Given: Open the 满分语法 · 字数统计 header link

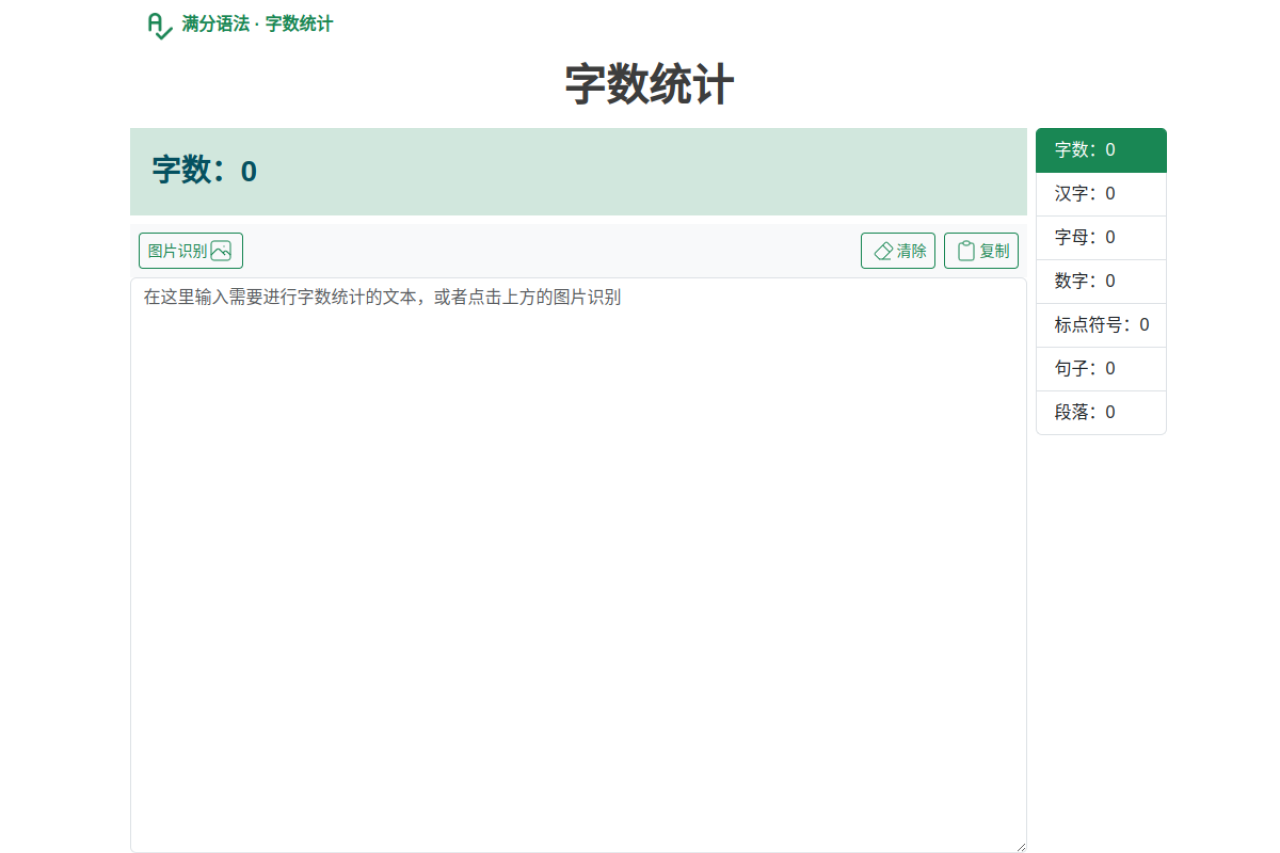Looking at the screenshot, I should pyautogui.click(x=240, y=25).
